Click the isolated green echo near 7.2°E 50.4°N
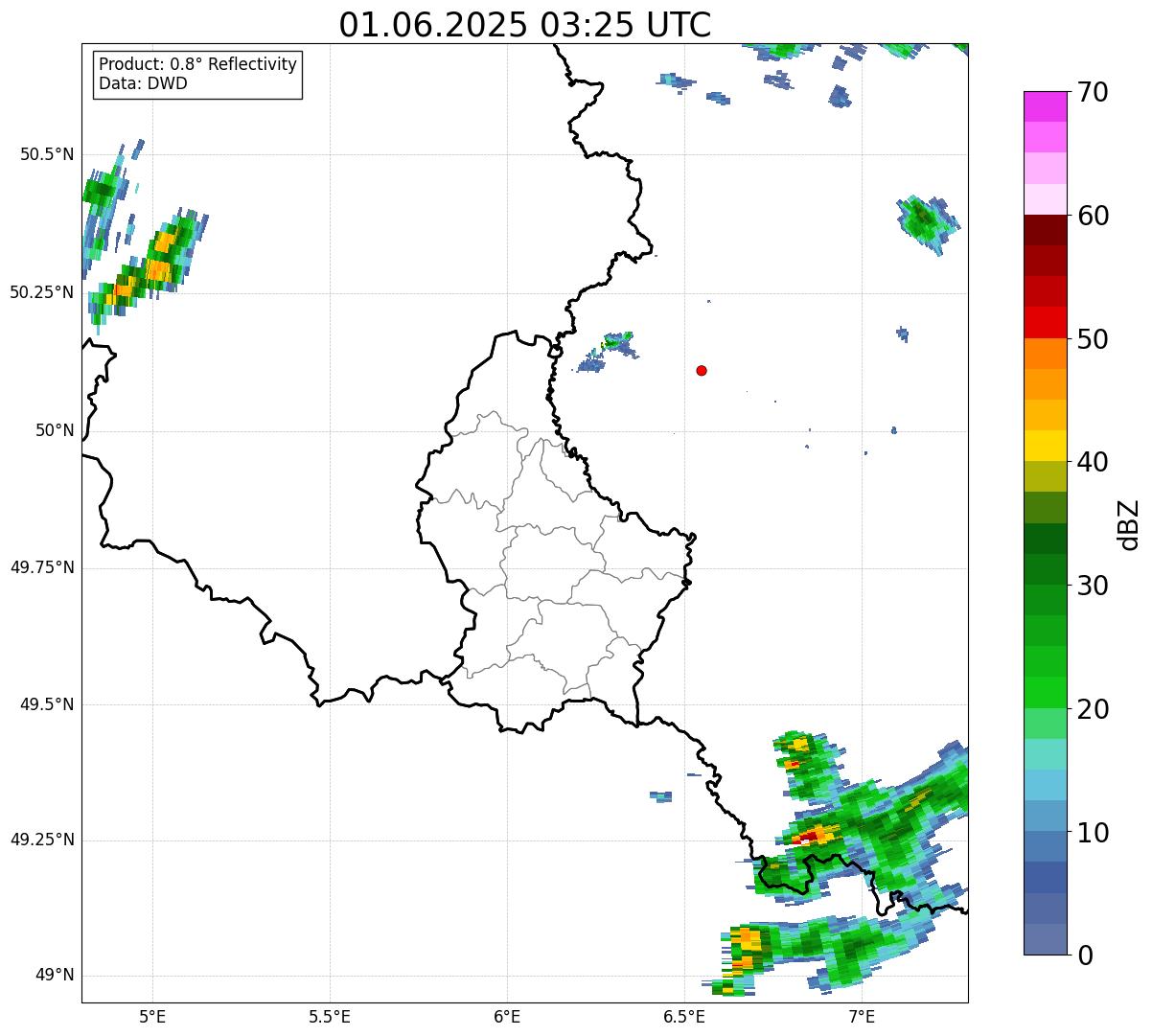 point(927,223)
